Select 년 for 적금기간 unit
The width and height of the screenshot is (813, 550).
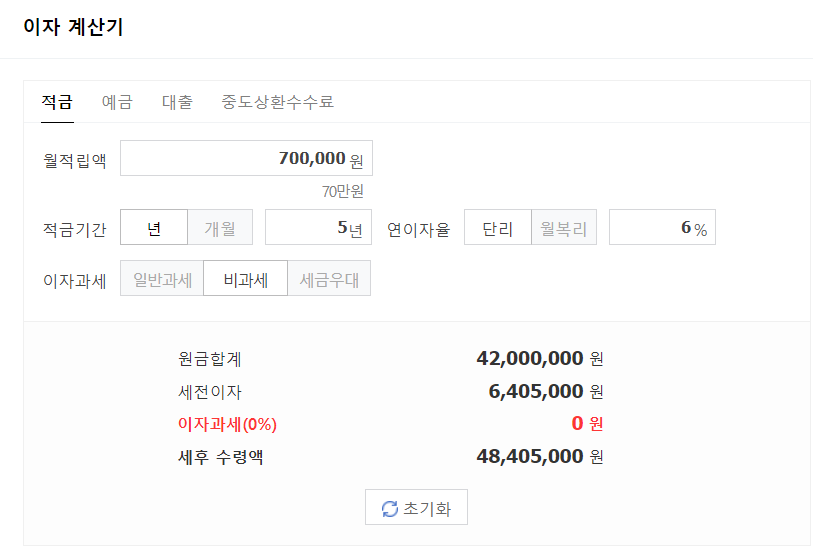(154, 227)
